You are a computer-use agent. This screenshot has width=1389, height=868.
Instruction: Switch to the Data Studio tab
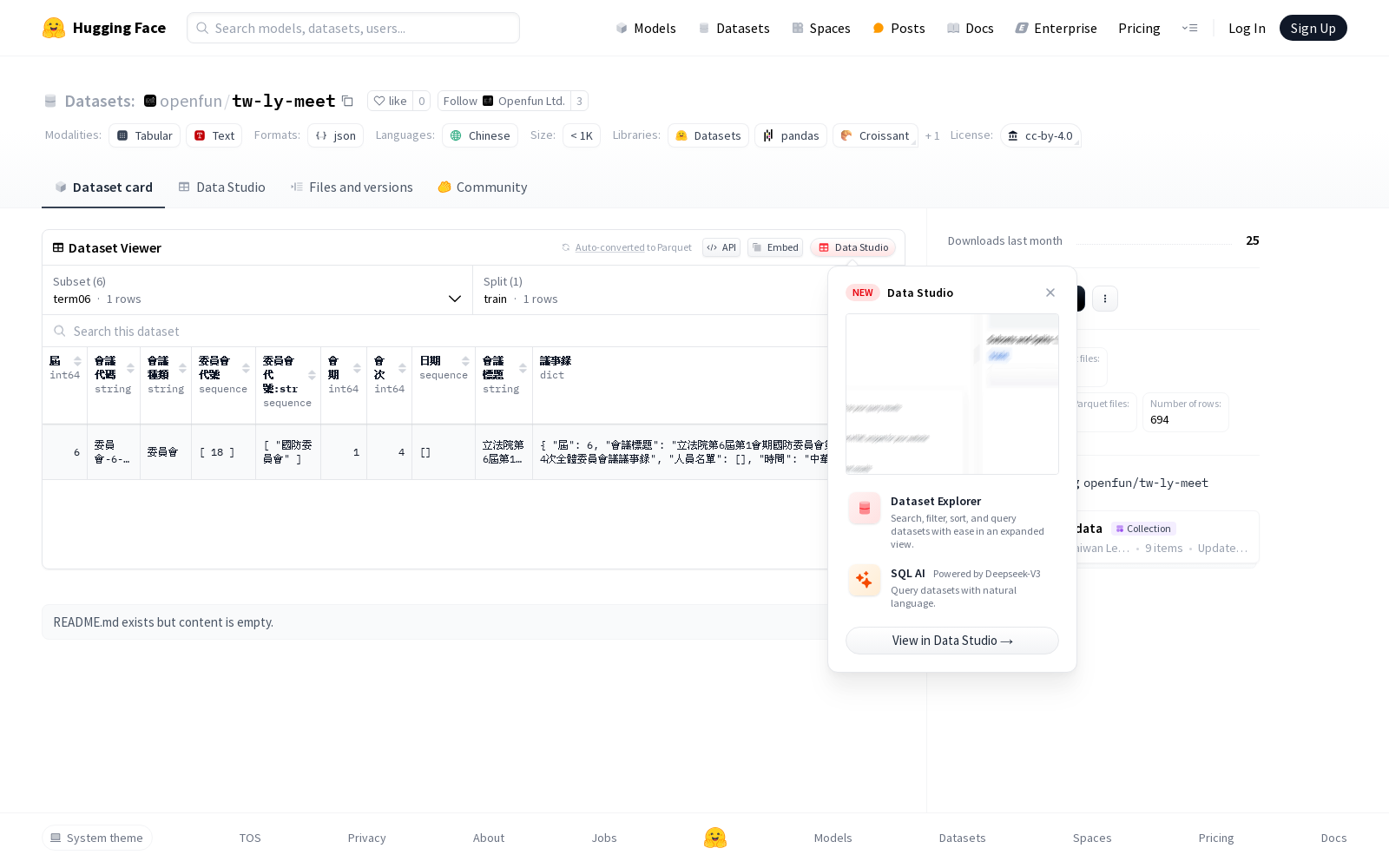pos(222,187)
